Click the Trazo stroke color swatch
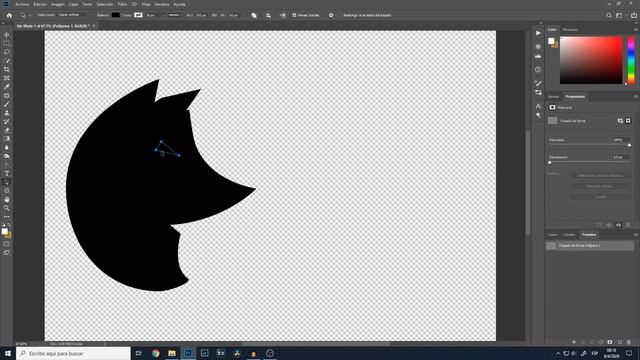The image size is (640, 360). coord(138,15)
